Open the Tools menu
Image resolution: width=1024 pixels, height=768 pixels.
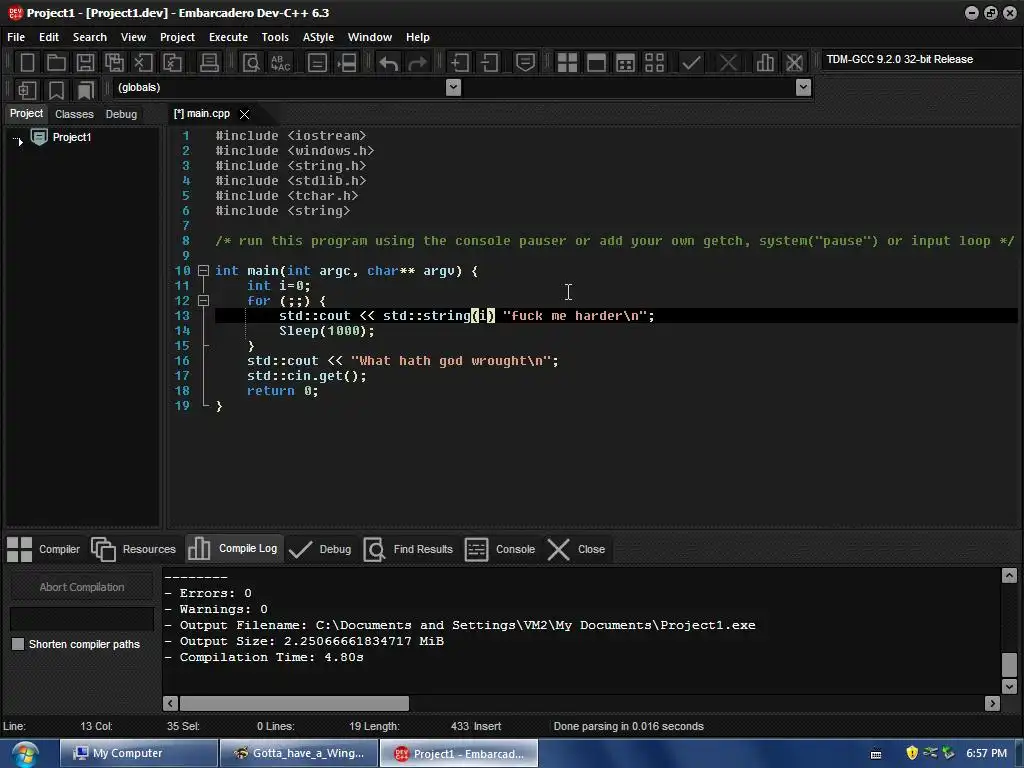click(275, 37)
